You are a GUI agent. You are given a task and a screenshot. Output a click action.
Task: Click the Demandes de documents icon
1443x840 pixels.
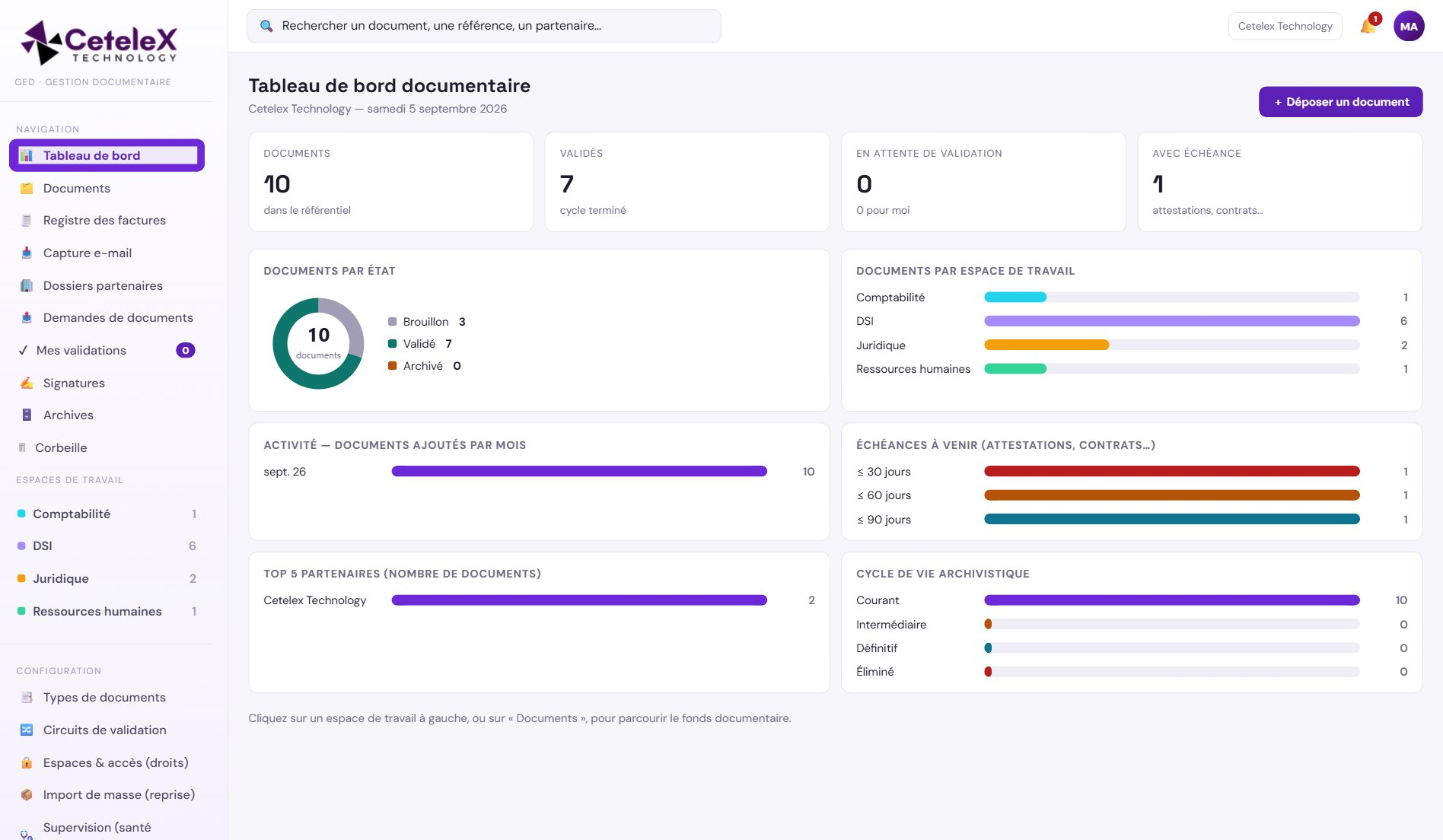coord(27,317)
